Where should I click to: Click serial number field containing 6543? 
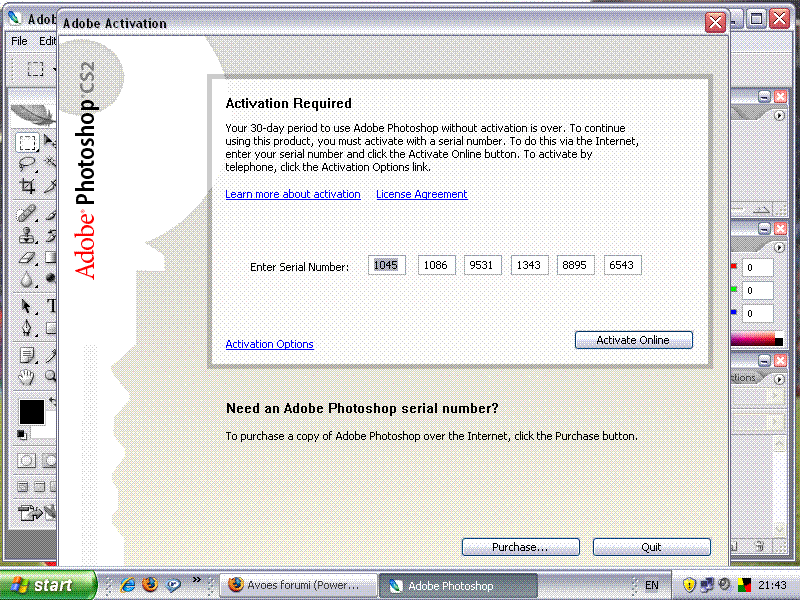(622, 265)
